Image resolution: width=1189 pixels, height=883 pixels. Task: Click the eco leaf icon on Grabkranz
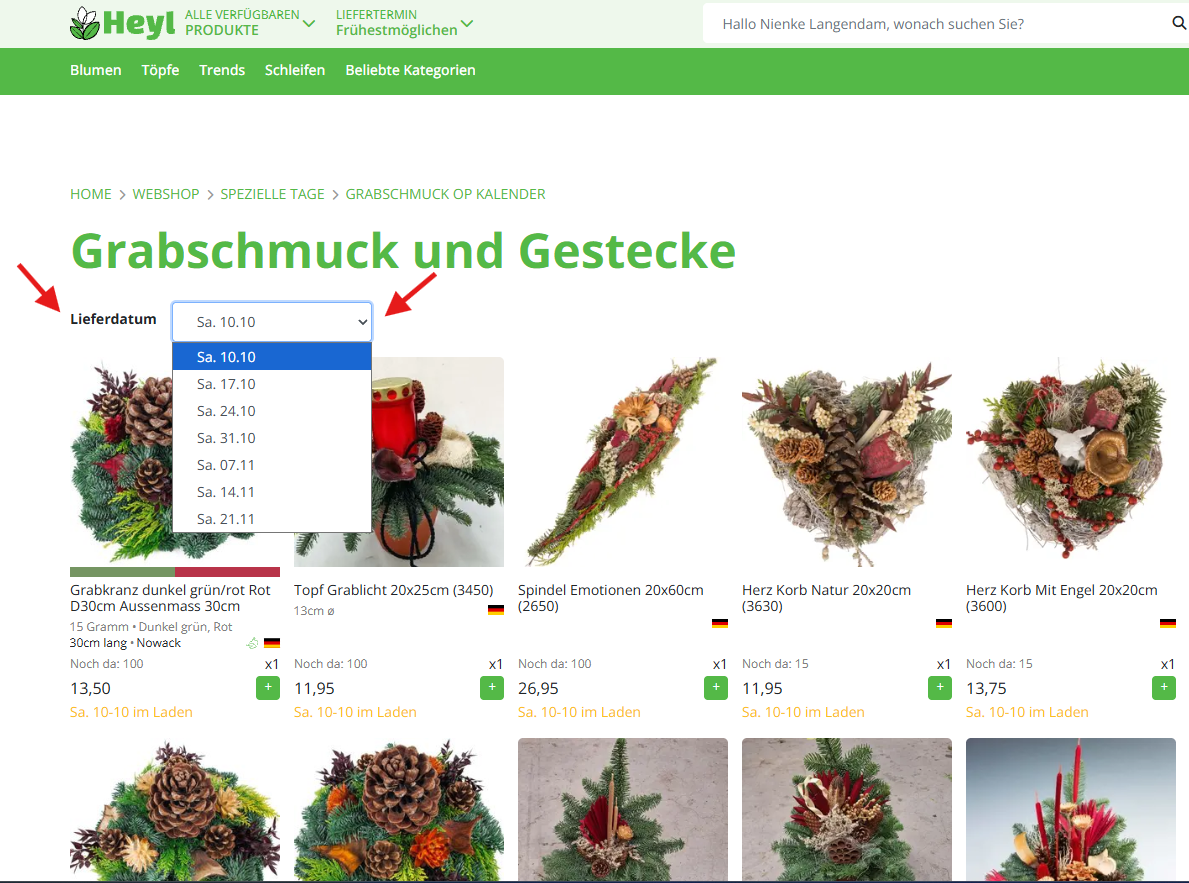click(x=253, y=643)
